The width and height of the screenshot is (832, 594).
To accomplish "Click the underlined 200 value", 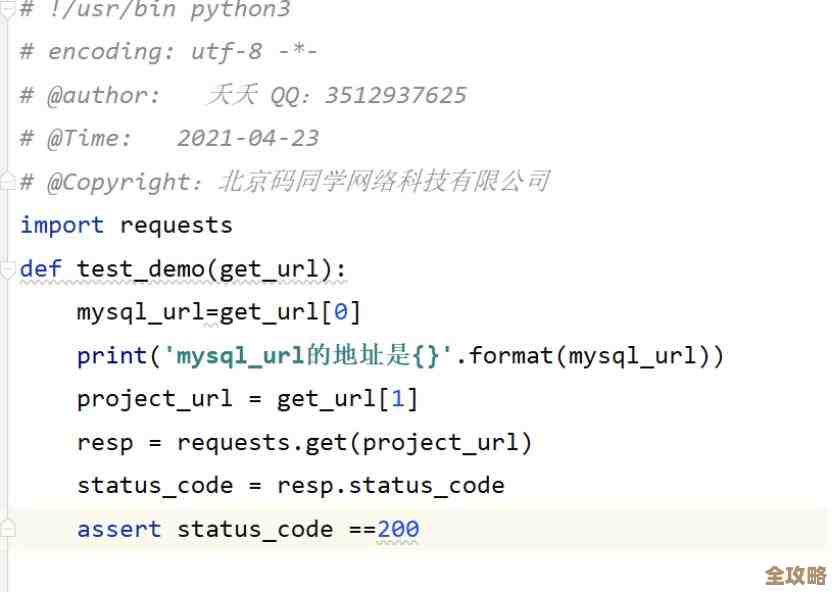I will (x=398, y=529).
